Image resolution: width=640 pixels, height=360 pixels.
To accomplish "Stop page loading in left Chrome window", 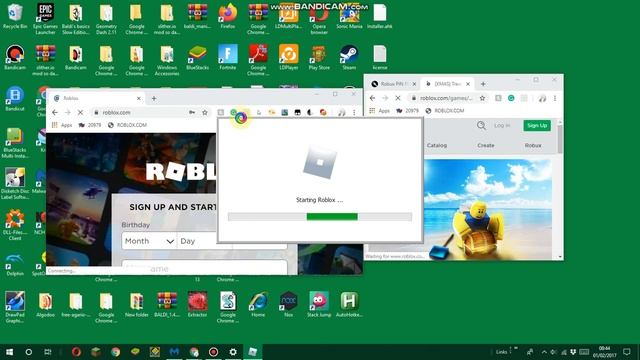I will (x=80, y=112).
